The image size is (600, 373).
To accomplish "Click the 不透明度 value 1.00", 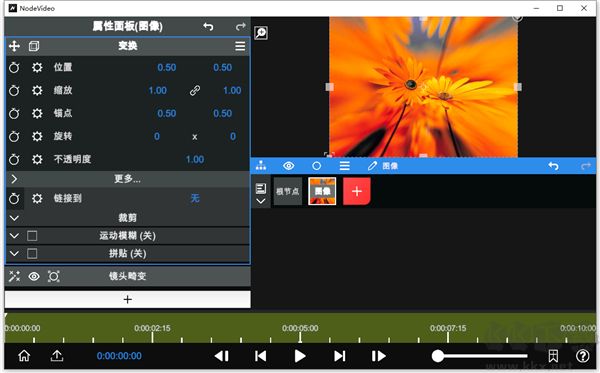I will pyautogui.click(x=195, y=160).
